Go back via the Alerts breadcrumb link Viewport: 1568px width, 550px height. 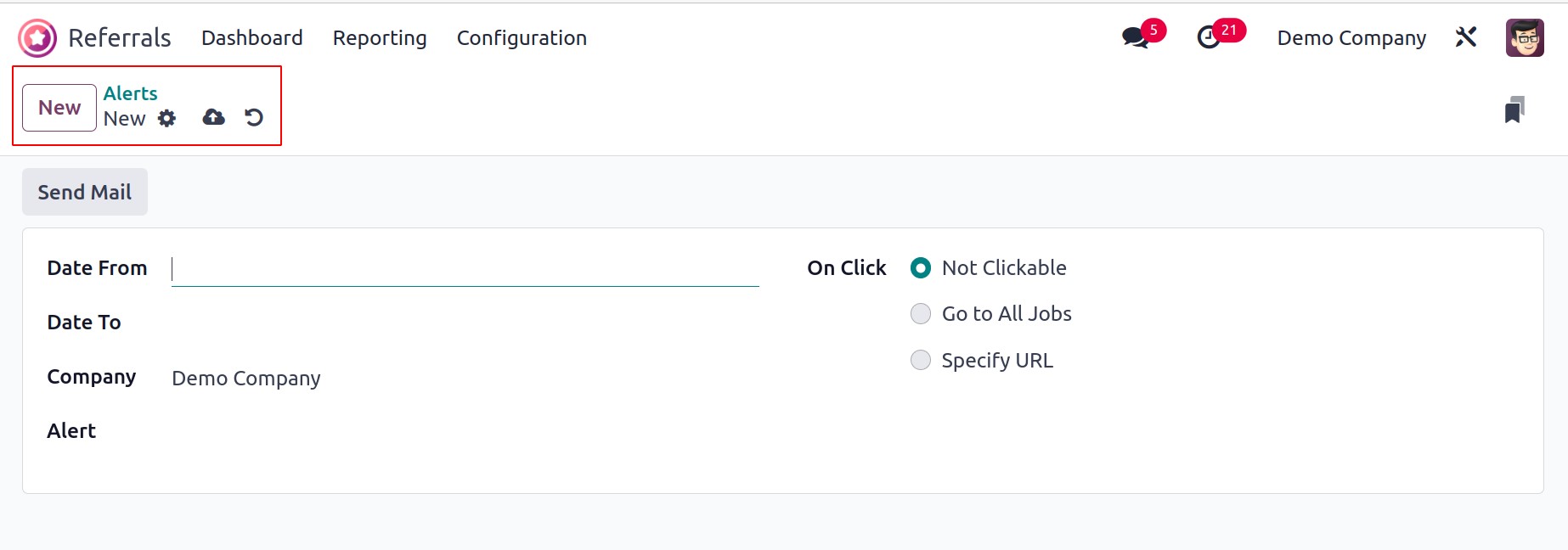pyautogui.click(x=131, y=93)
